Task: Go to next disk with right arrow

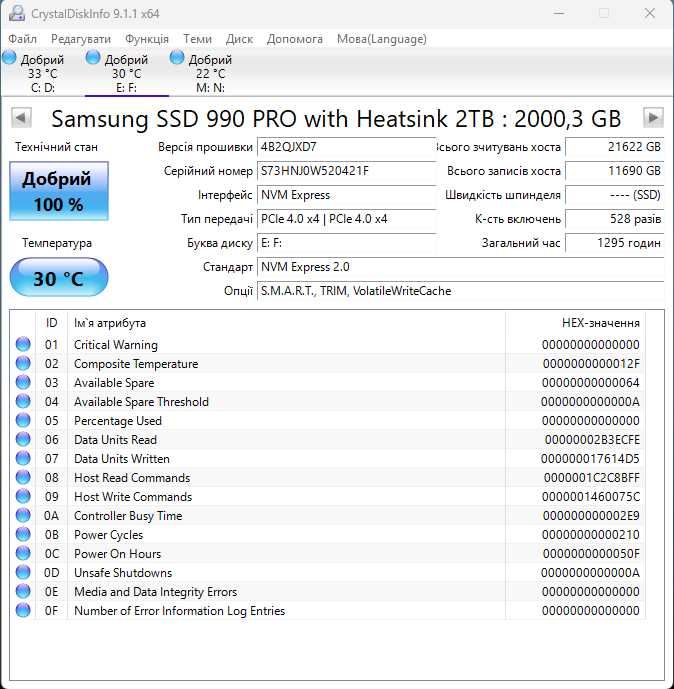Action: coord(653,118)
